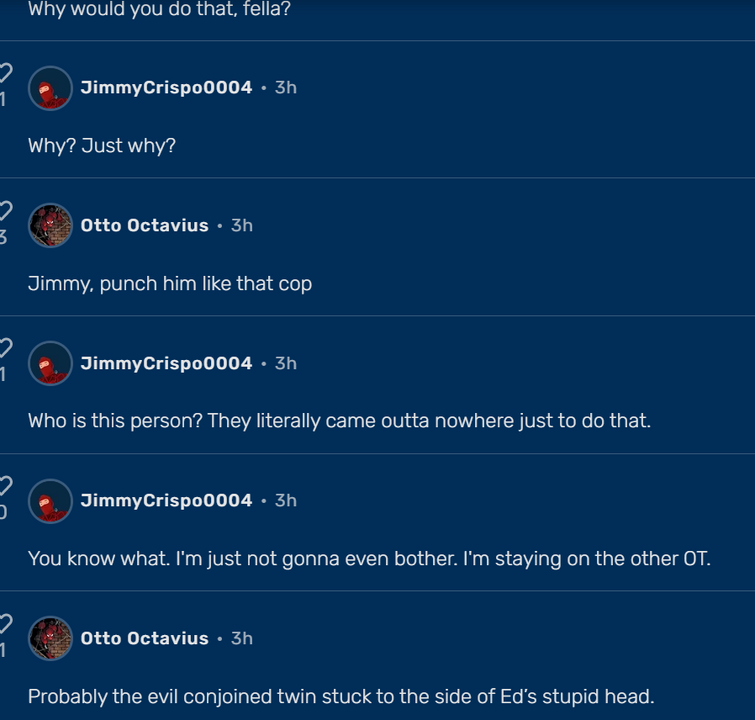The image size is (755, 720).
Task: Visit Otto Octavius username on "conjoined twin" comment
Action: click(144, 638)
